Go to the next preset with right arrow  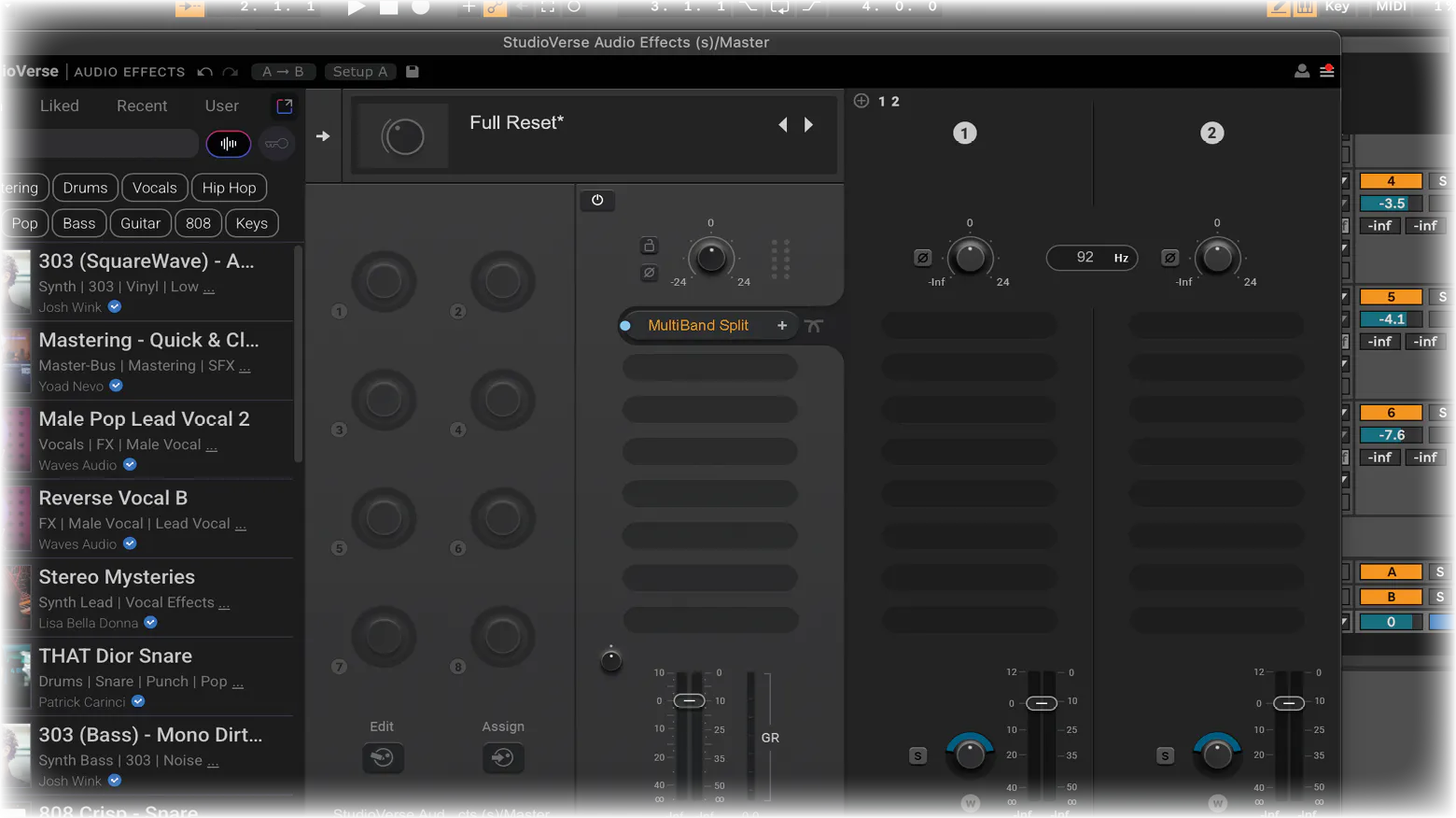(808, 124)
